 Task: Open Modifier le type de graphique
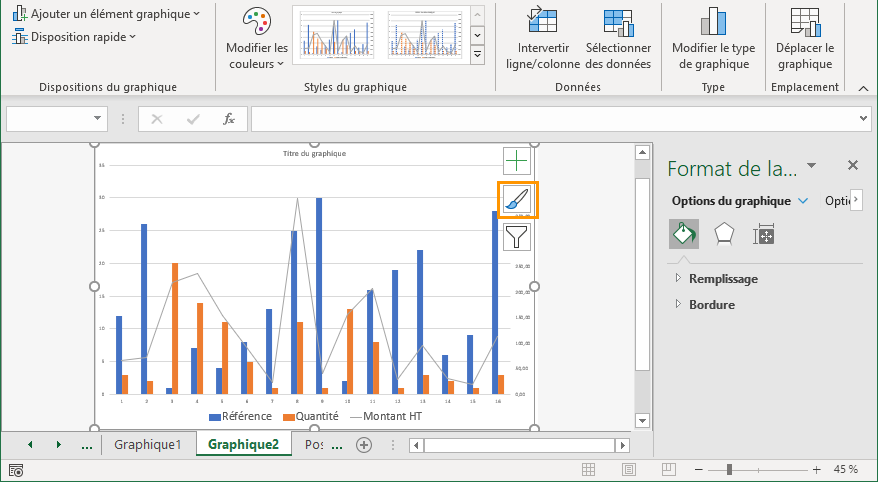click(713, 40)
